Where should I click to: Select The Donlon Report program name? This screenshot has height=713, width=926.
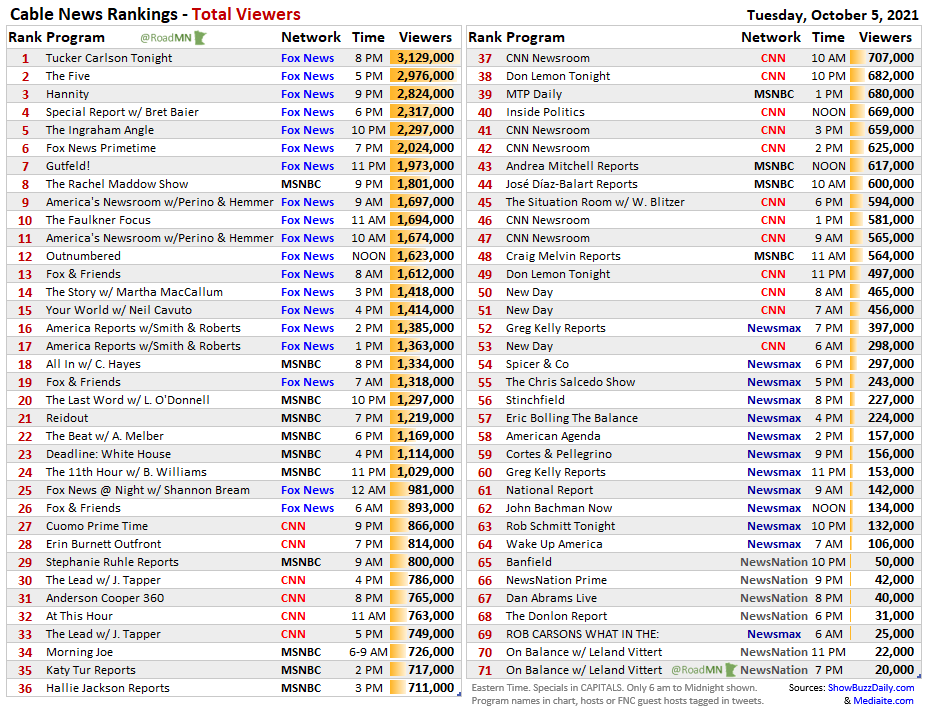click(556, 616)
